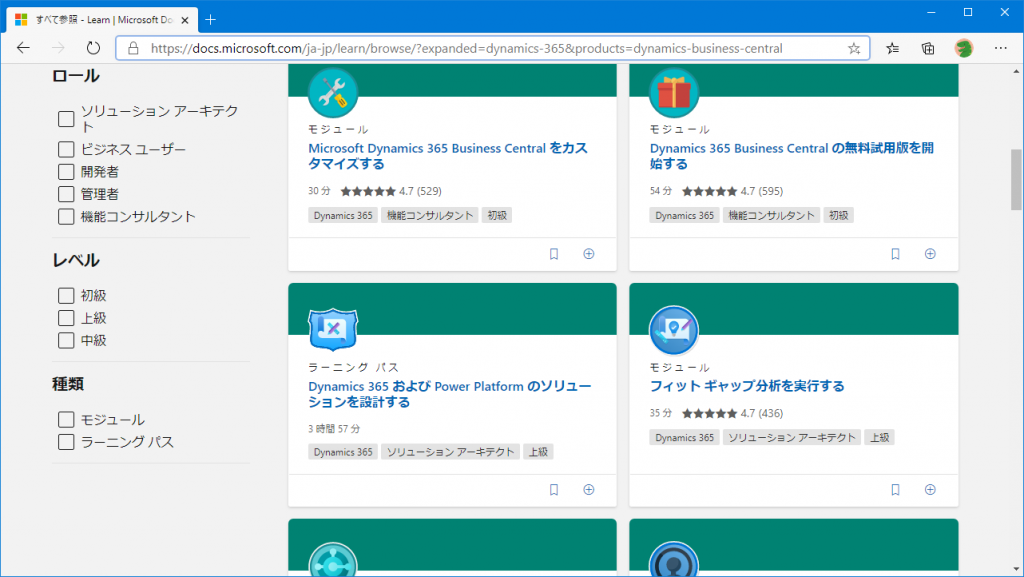Click the 3 時間 57 分 duration text

point(334,429)
